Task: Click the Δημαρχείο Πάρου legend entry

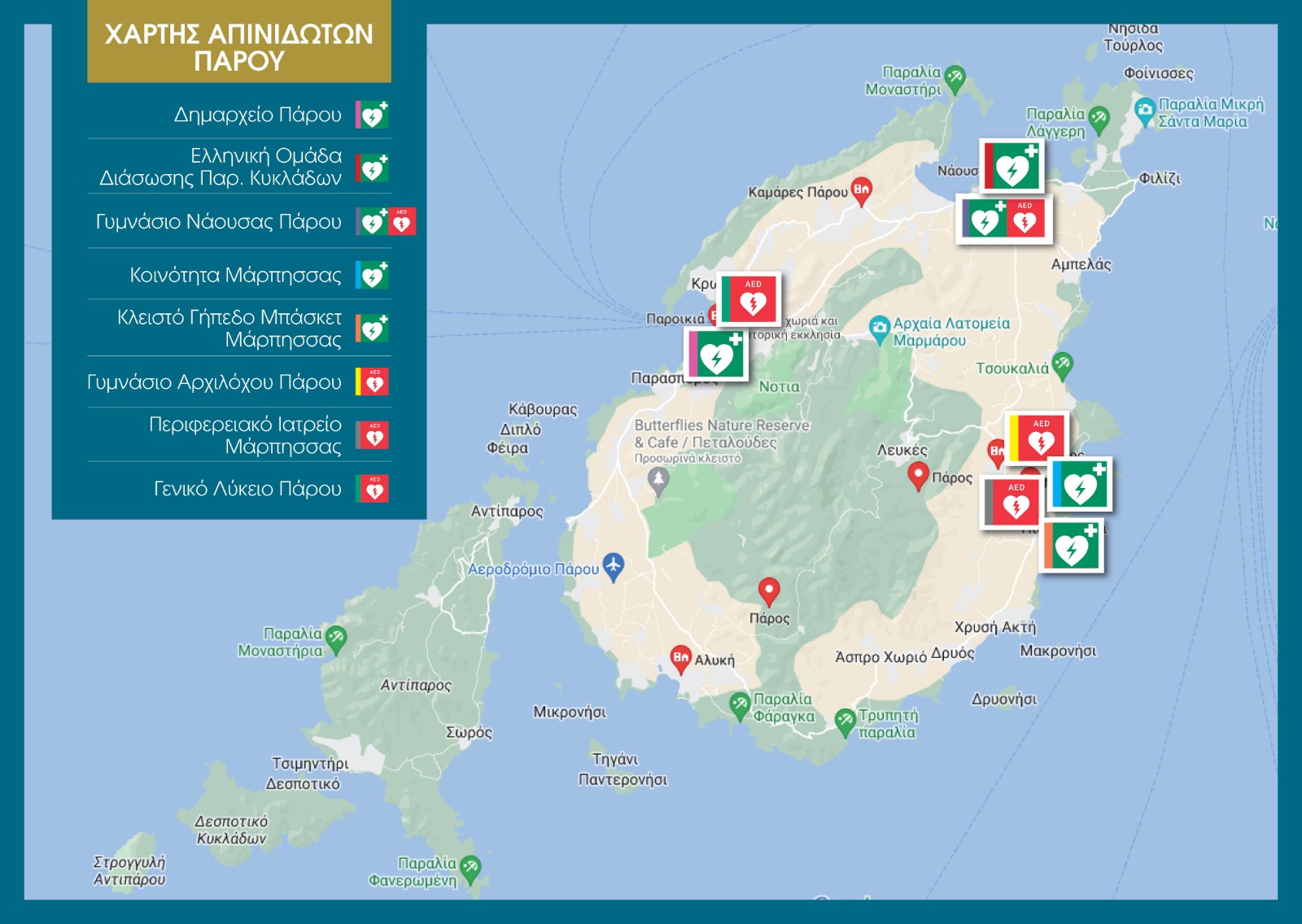Action: tap(257, 115)
